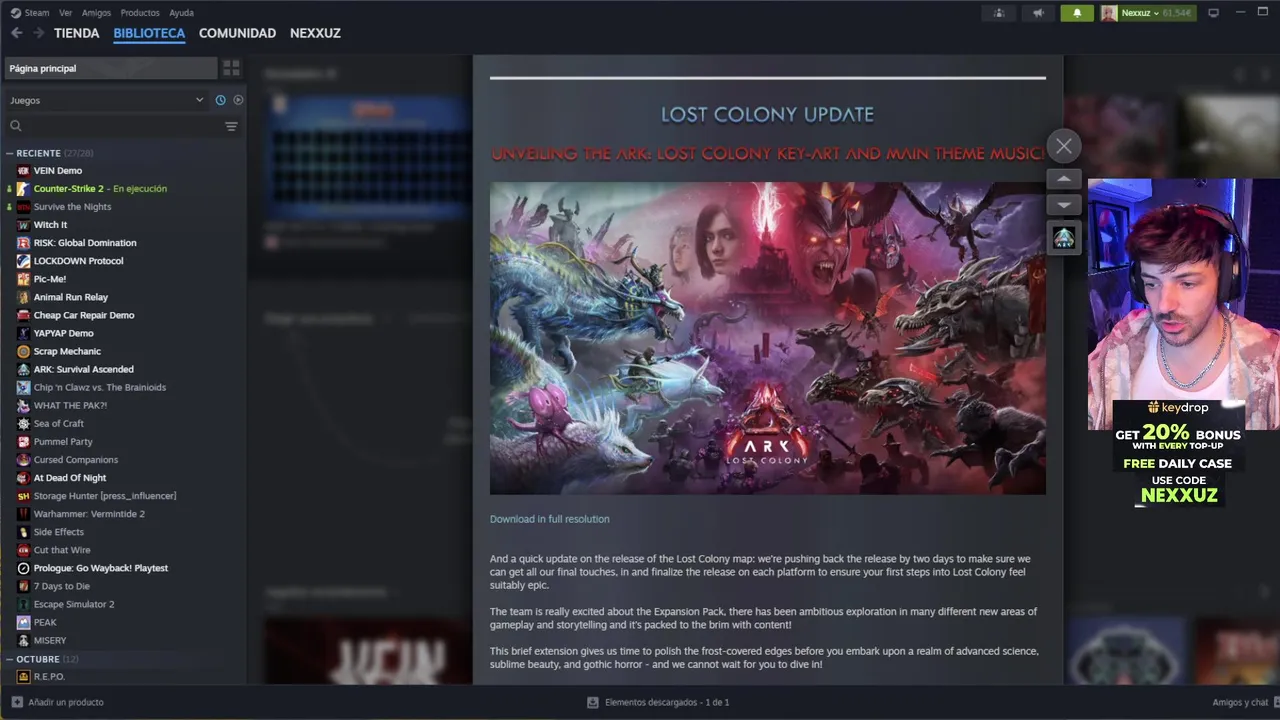Click the library search field
The height and width of the screenshot is (720, 1280).
coord(115,126)
